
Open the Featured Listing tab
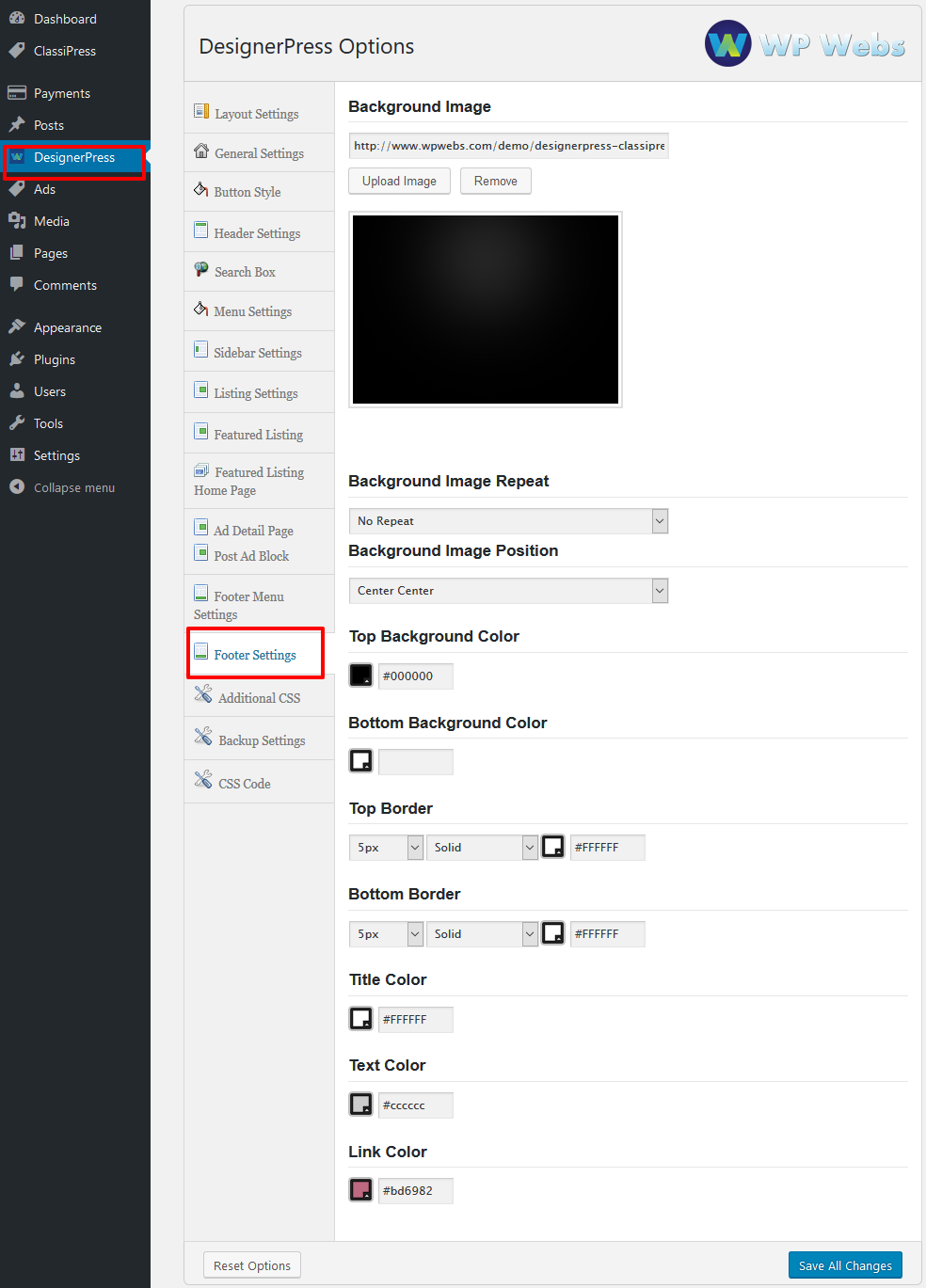click(x=259, y=434)
